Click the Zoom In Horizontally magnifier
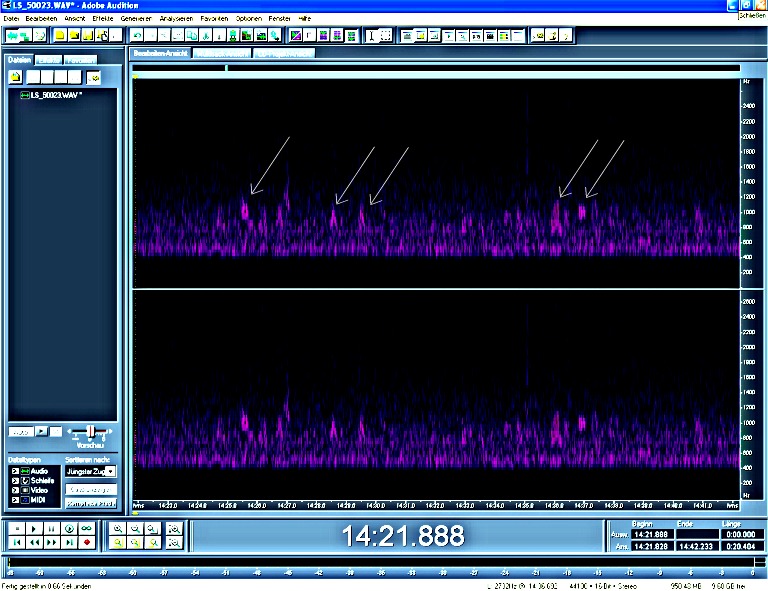The image size is (768, 591). click(x=118, y=529)
